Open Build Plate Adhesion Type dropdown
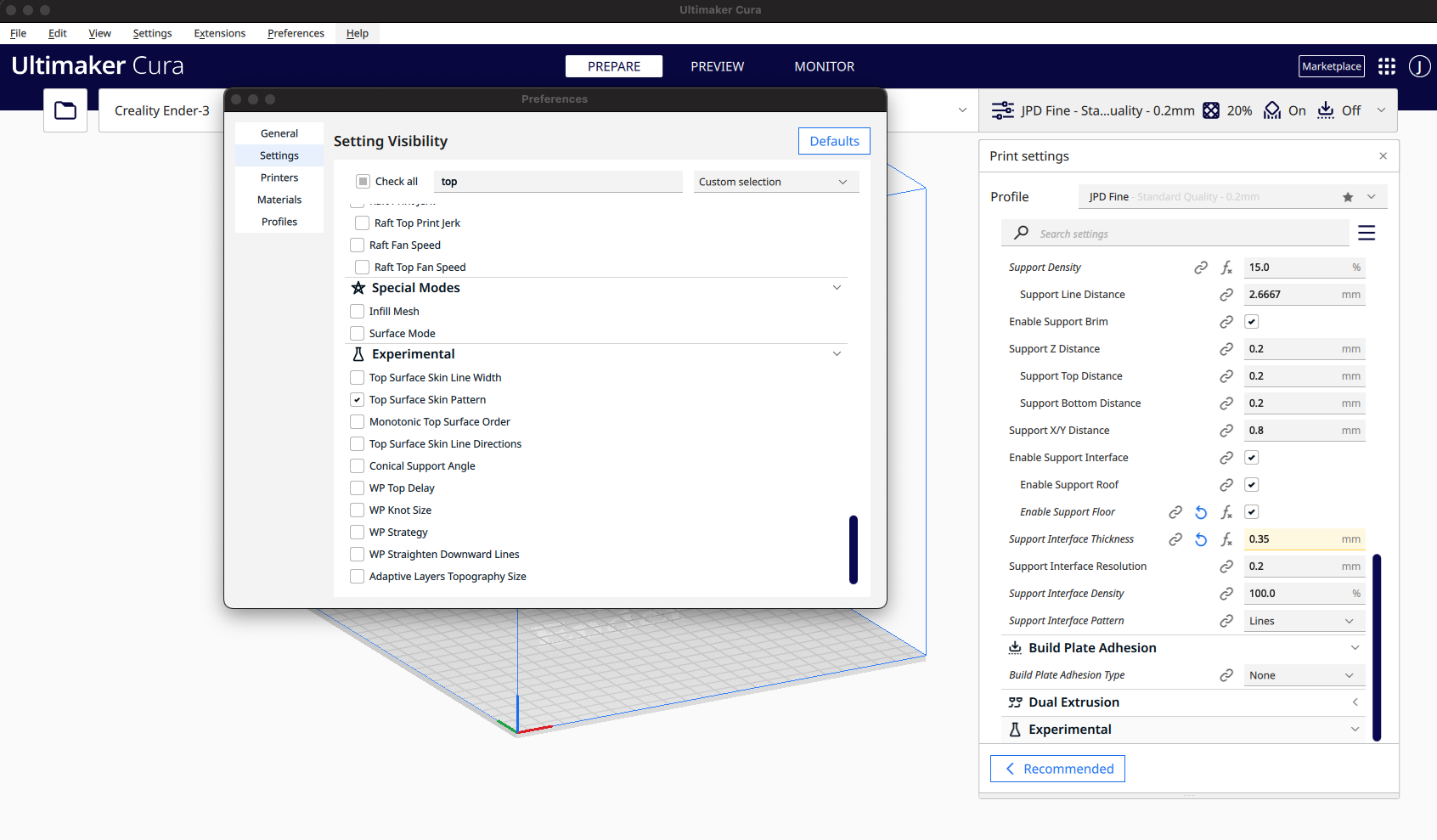1437x840 pixels. pyautogui.click(x=1305, y=675)
